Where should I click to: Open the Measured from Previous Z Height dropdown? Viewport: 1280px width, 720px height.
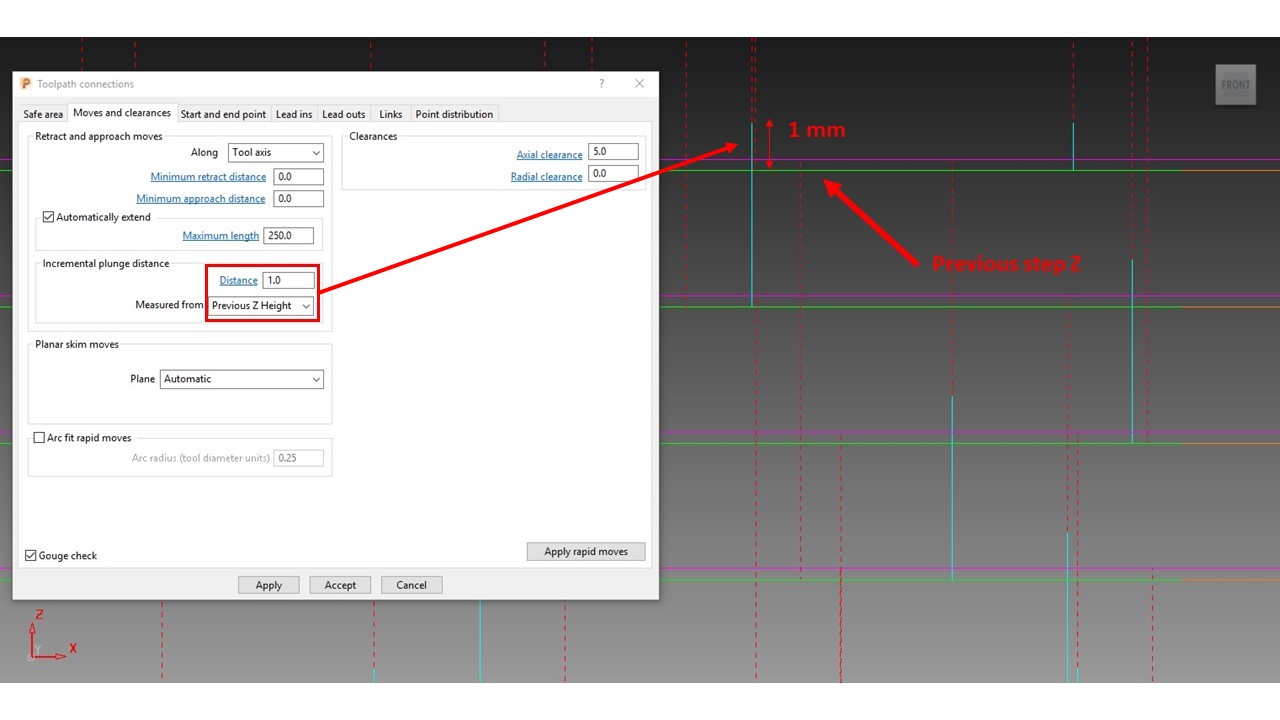[x=261, y=305]
